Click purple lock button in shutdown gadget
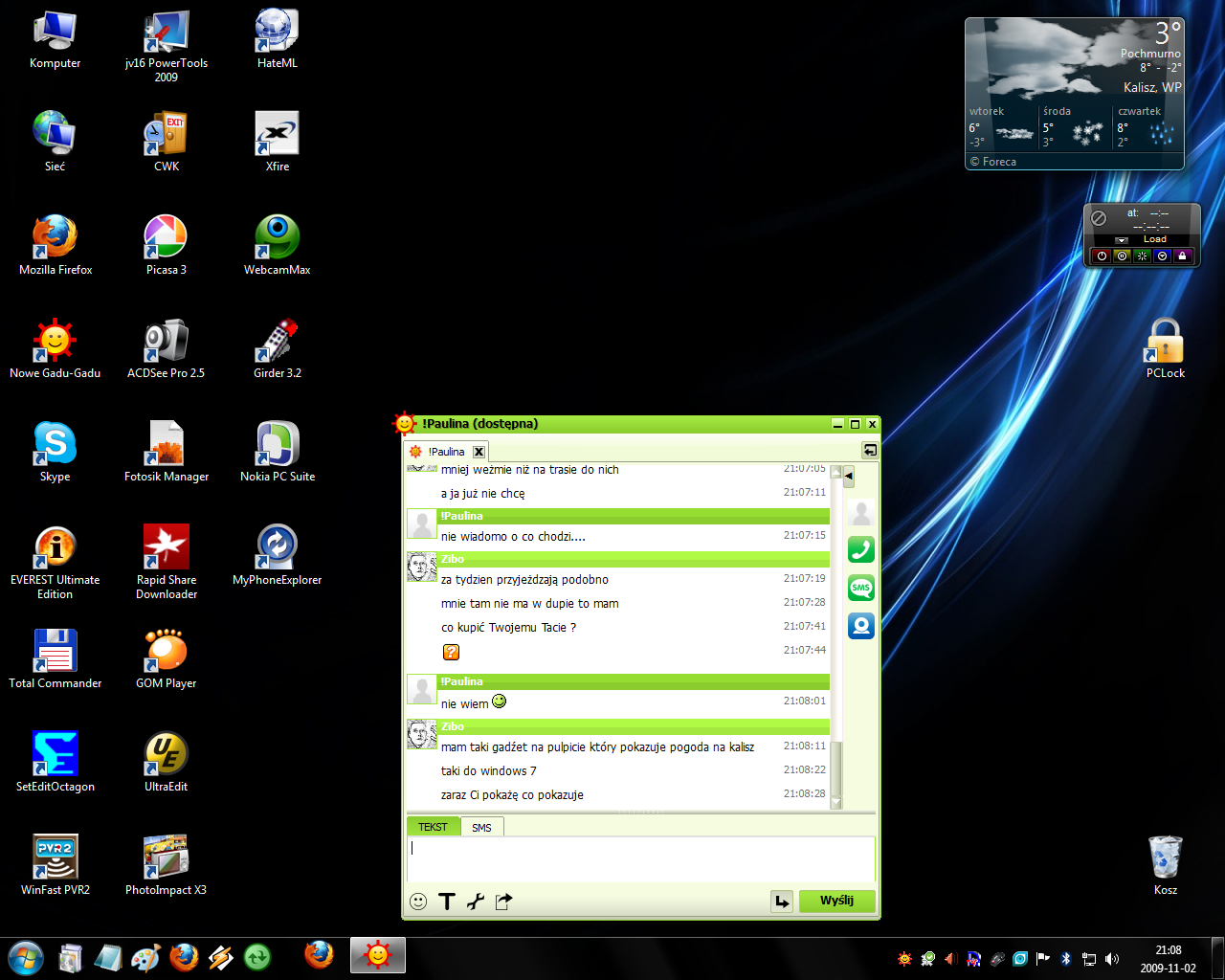 click(x=1182, y=256)
